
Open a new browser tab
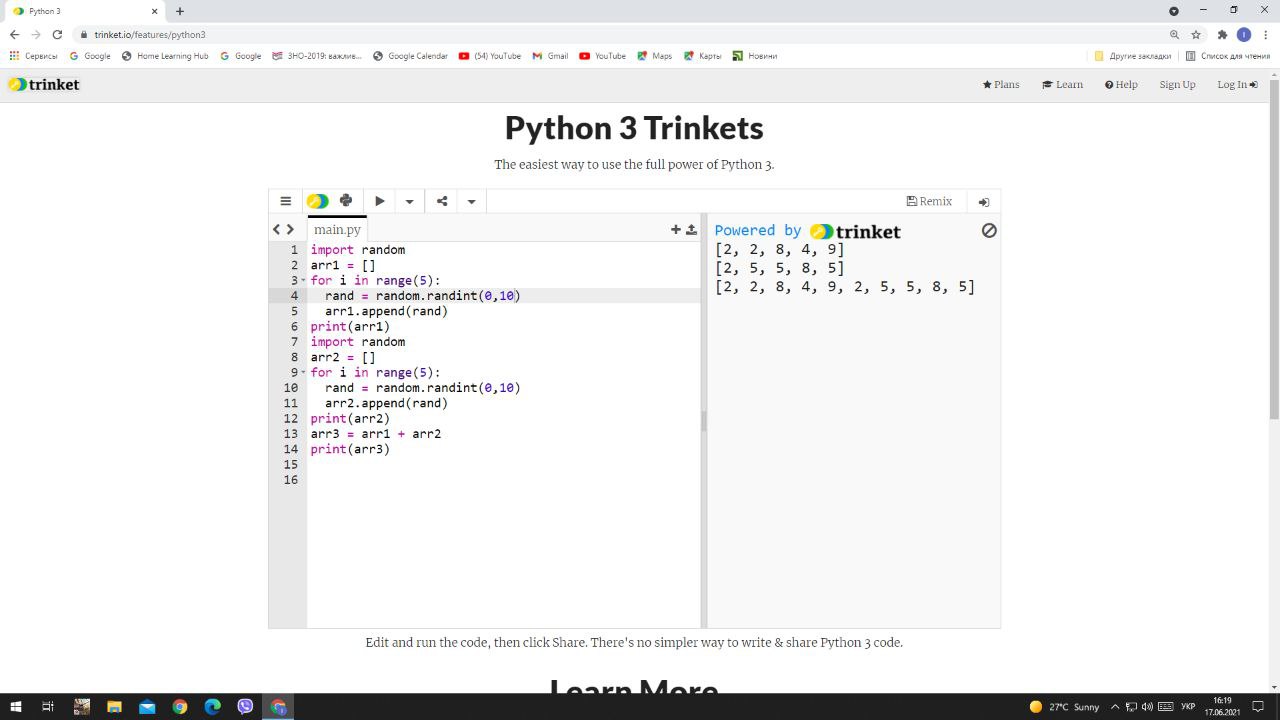[180, 11]
